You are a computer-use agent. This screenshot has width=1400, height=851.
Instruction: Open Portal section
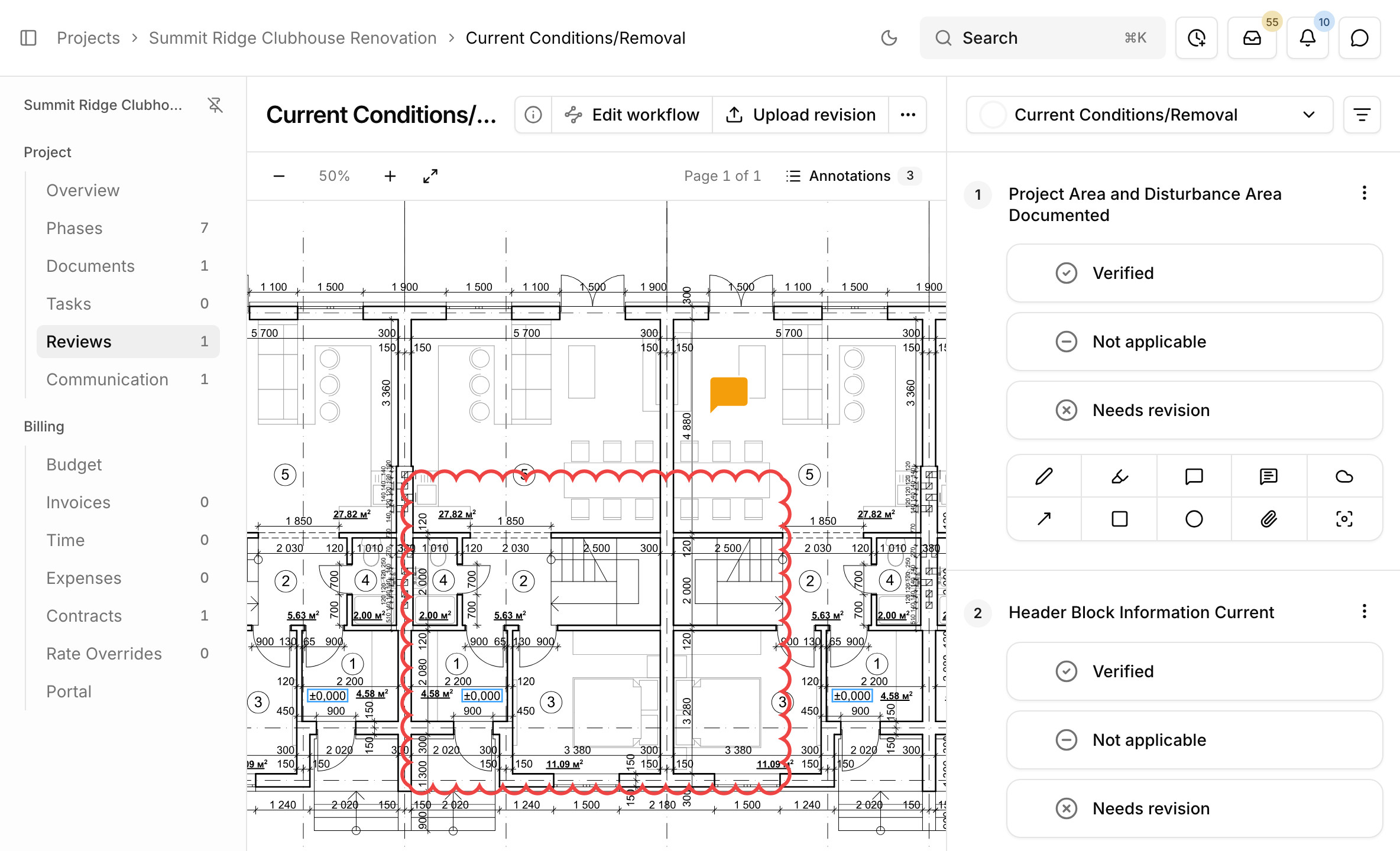point(128,691)
